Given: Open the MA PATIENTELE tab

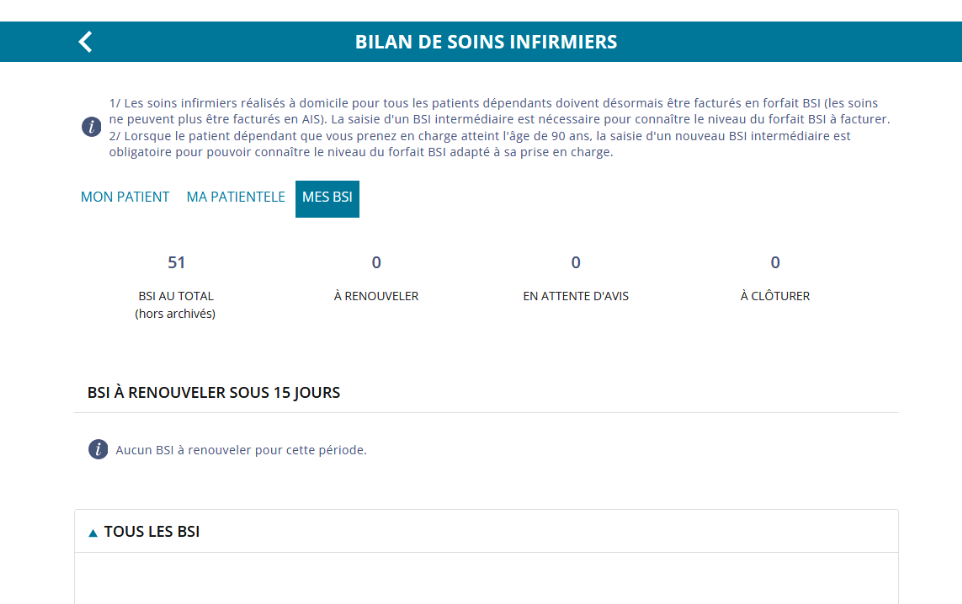Looking at the screenshot, I should [x=235, y=197].
